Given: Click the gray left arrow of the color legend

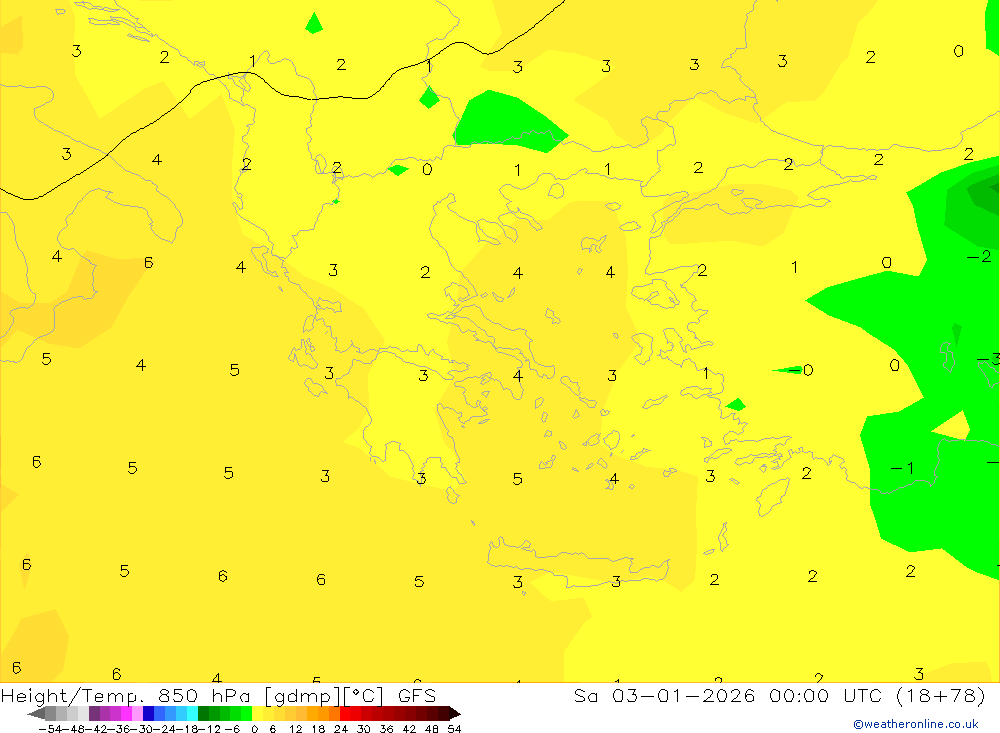Looking at the screenshot, I should (x=36, y=713).
